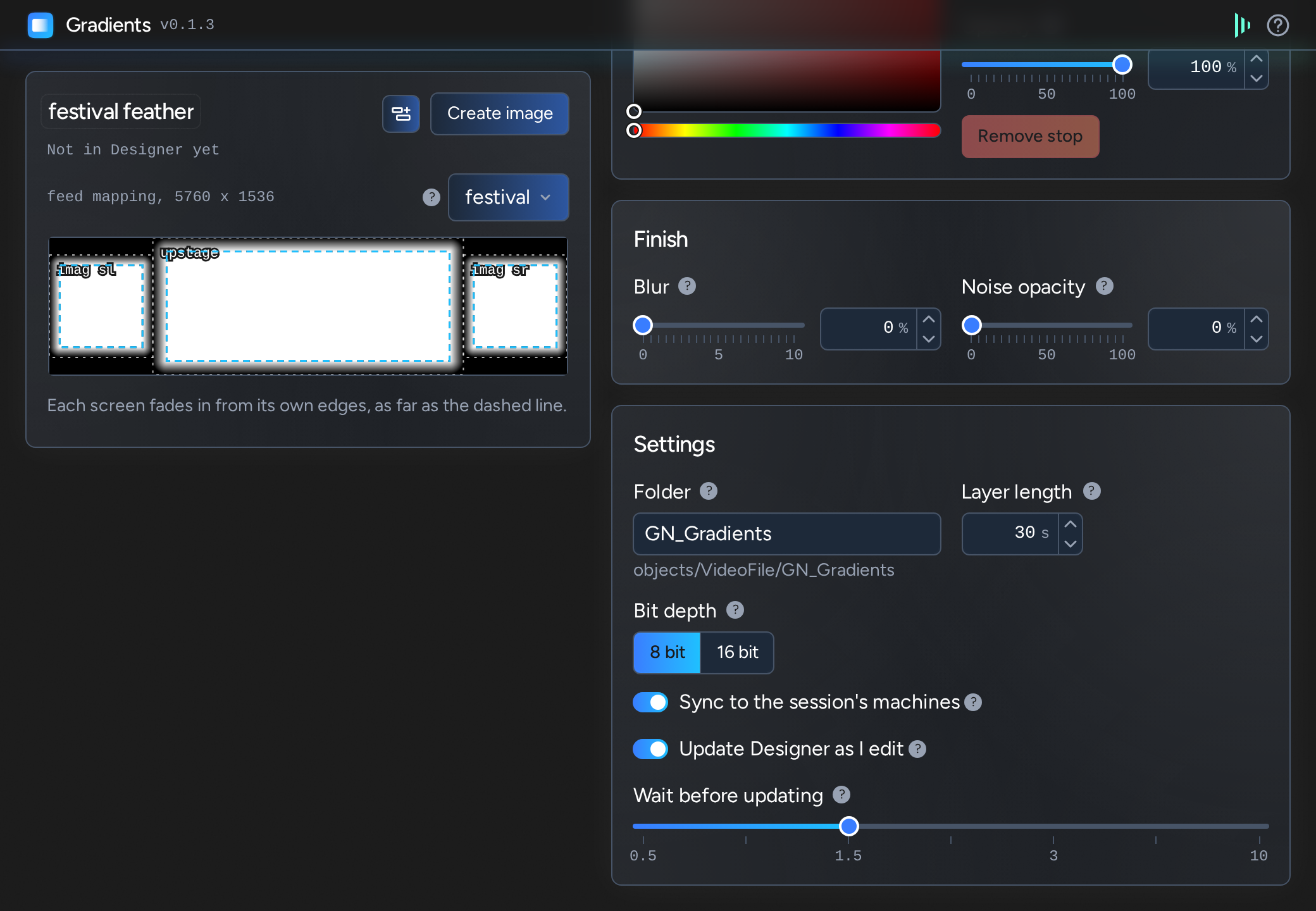Click the festival feather name field
This screenshot has width=1316, height=911.
(x=121, y=112)
